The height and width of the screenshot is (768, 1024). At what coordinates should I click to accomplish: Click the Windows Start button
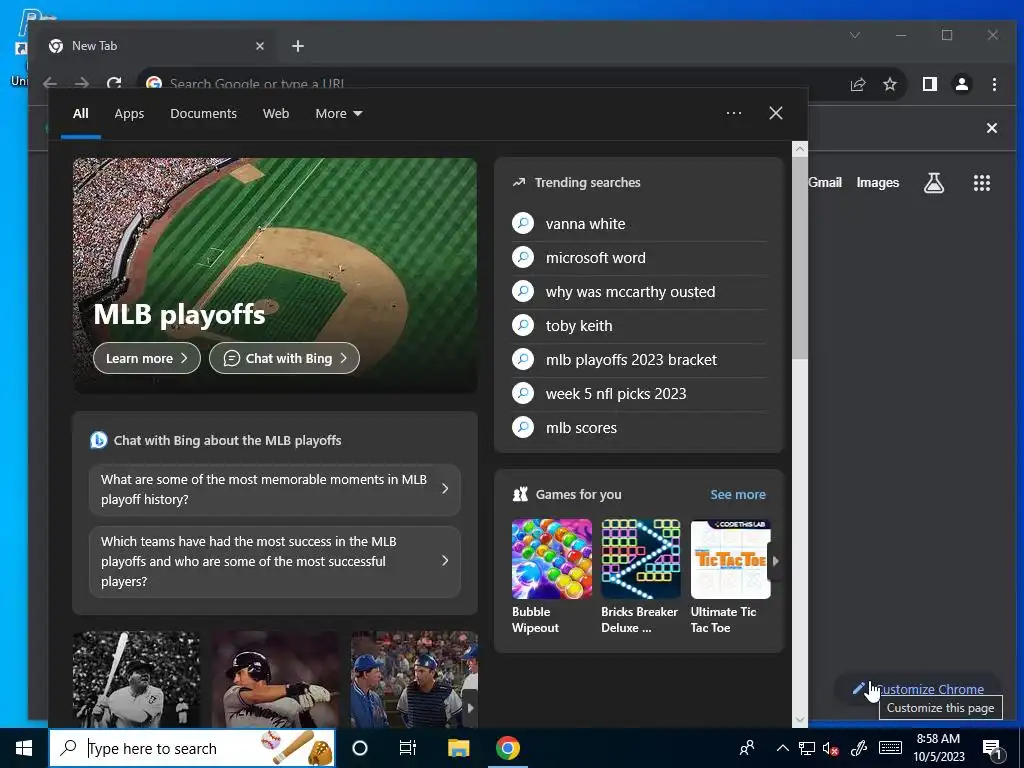24,748
